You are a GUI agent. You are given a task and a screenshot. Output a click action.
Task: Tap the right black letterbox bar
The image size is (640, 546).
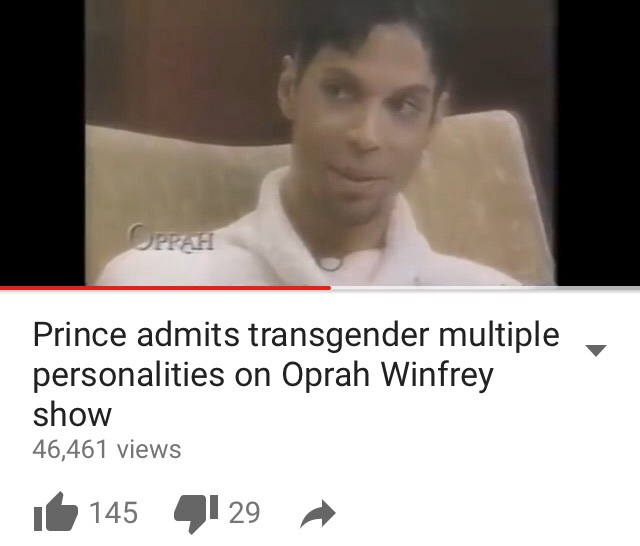click(598, 143)
